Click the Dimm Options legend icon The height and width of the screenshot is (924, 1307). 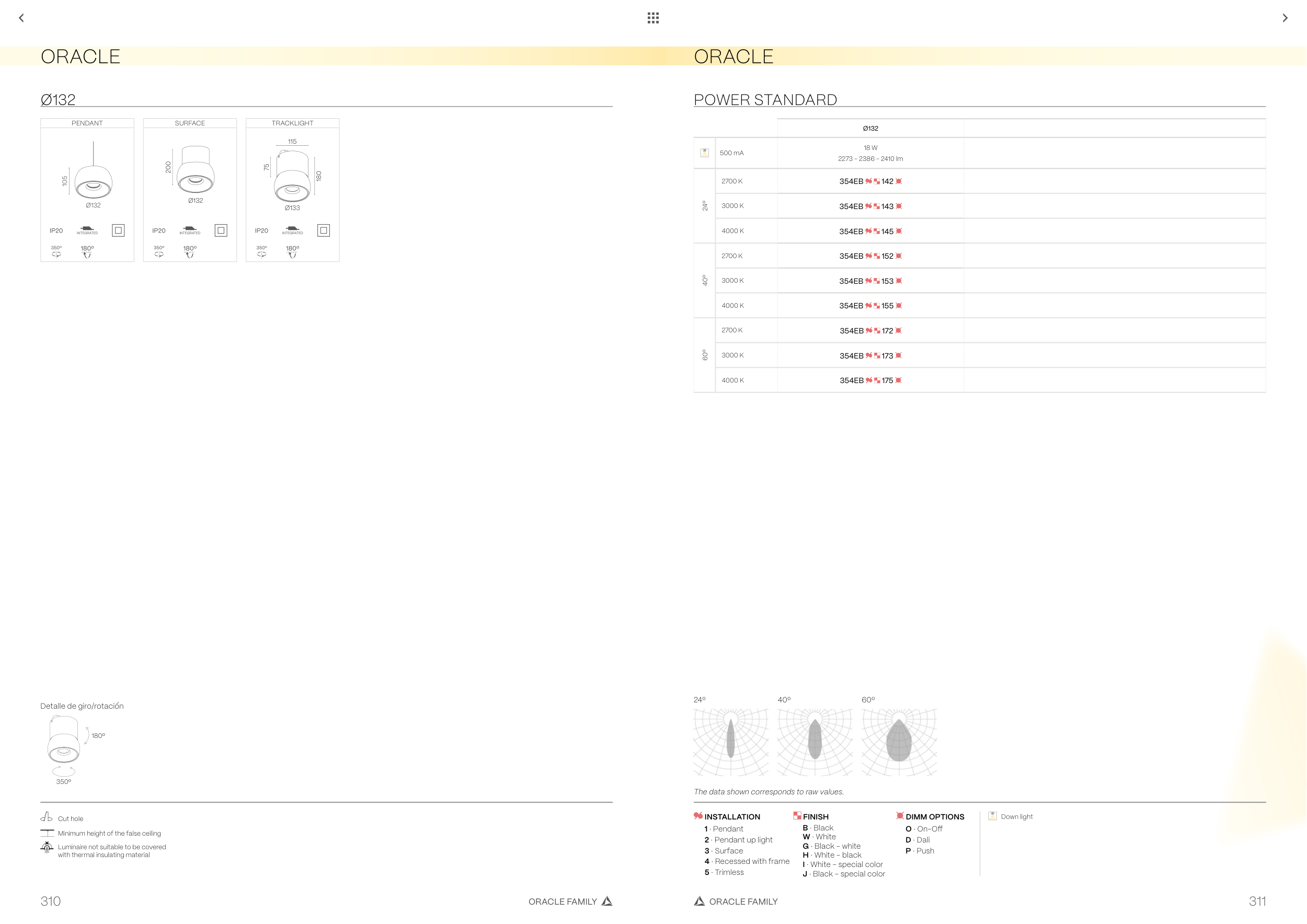click(899, 816)
